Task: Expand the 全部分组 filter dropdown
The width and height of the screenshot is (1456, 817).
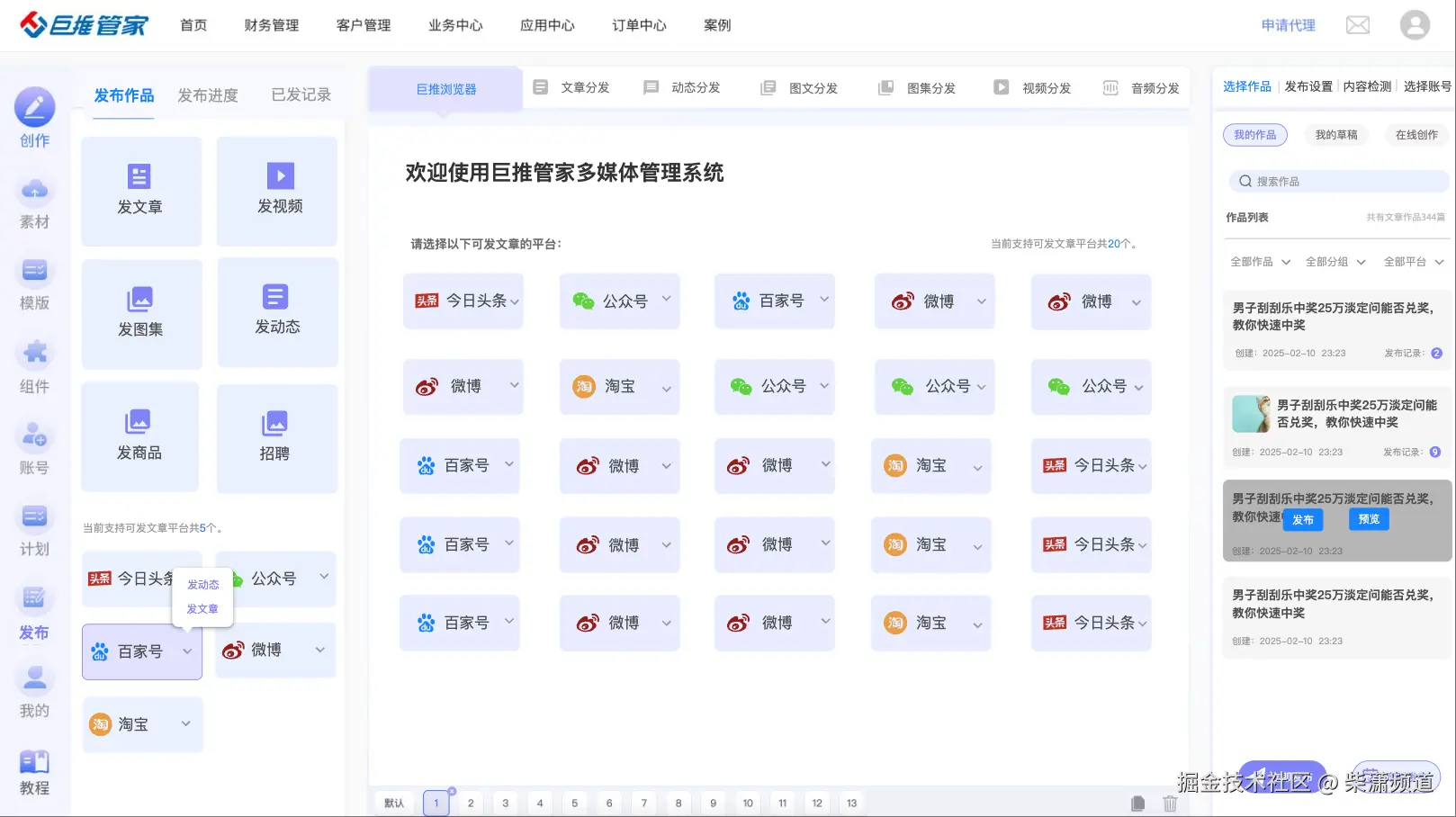Action: point(1335,262)
